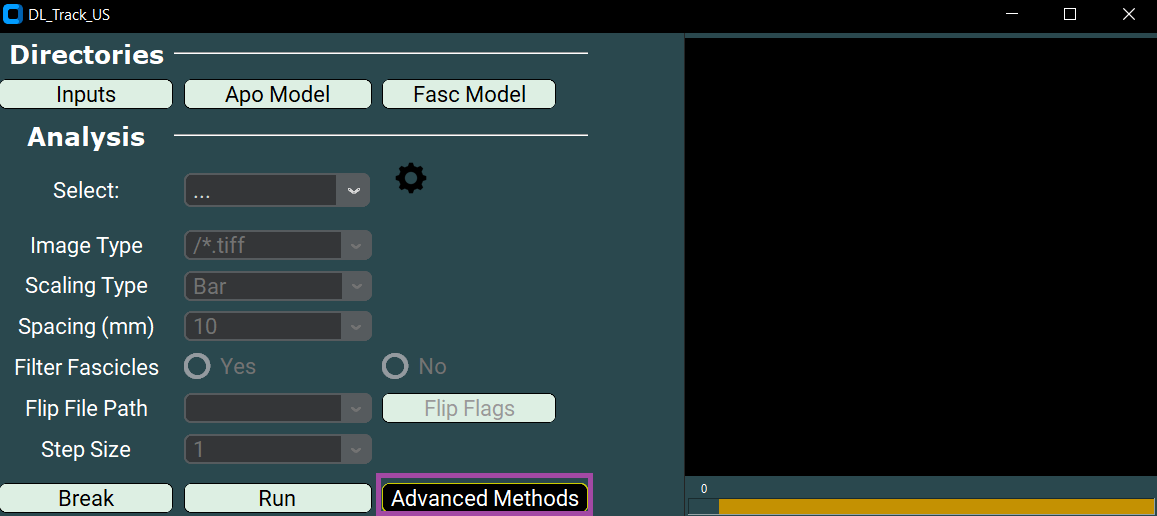This screenshot has height=516, width=1157.
Task: Click the Spacing (mm) label
Action: tap(86, 326)
